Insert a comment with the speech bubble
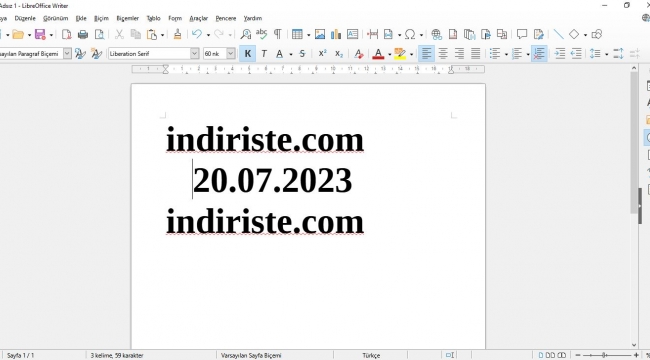The image size is (650, 360). tap(522, 34)
